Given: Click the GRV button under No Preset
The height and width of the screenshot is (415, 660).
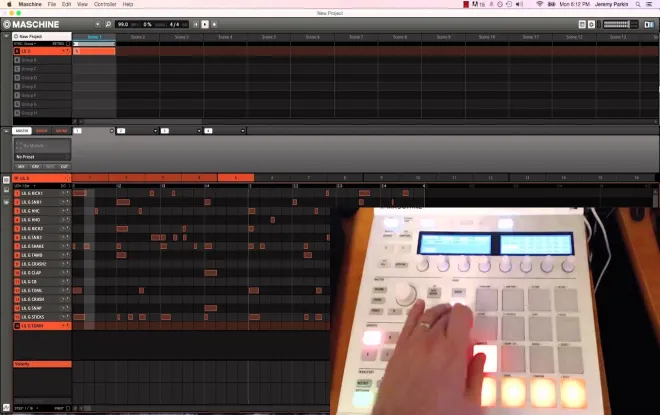Looking at the screenshot, I should [x=35, y=167].
